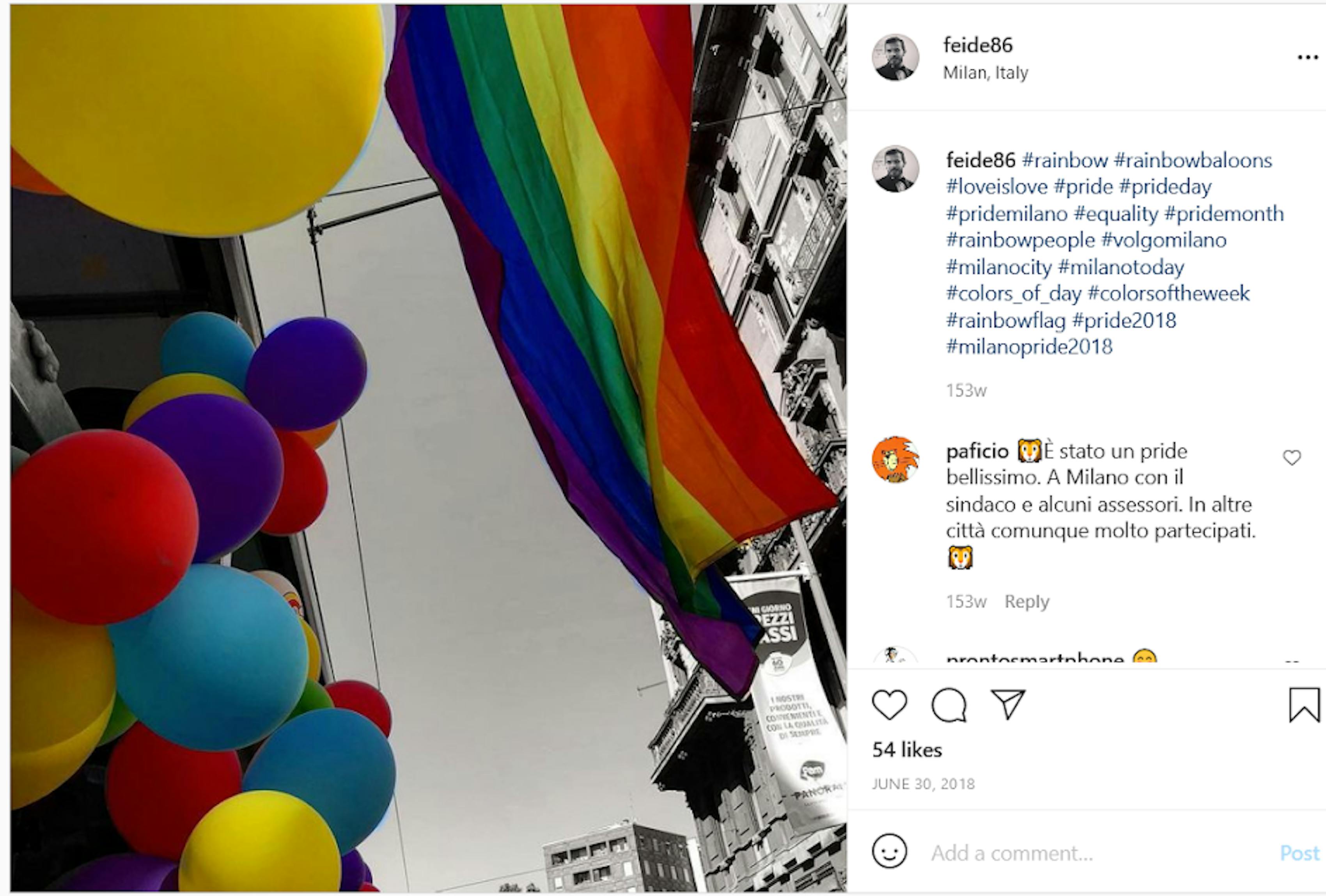Click feide86 avatar beside the caption
This screenshot has height=896, width=1326.
(x=895, y=169)
